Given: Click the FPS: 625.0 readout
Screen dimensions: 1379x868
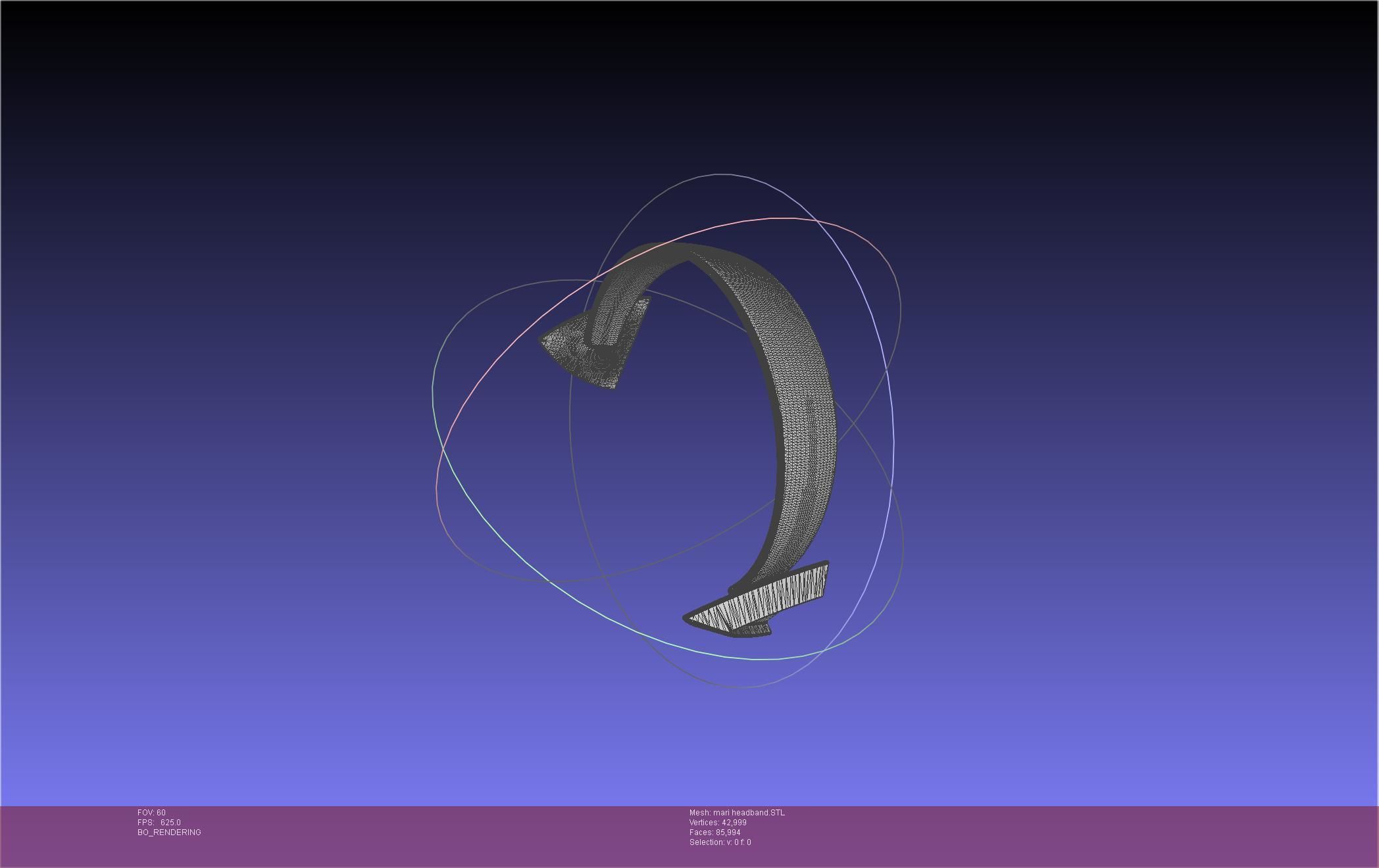Looking at the screenshot, I should [x=159, y=823].
